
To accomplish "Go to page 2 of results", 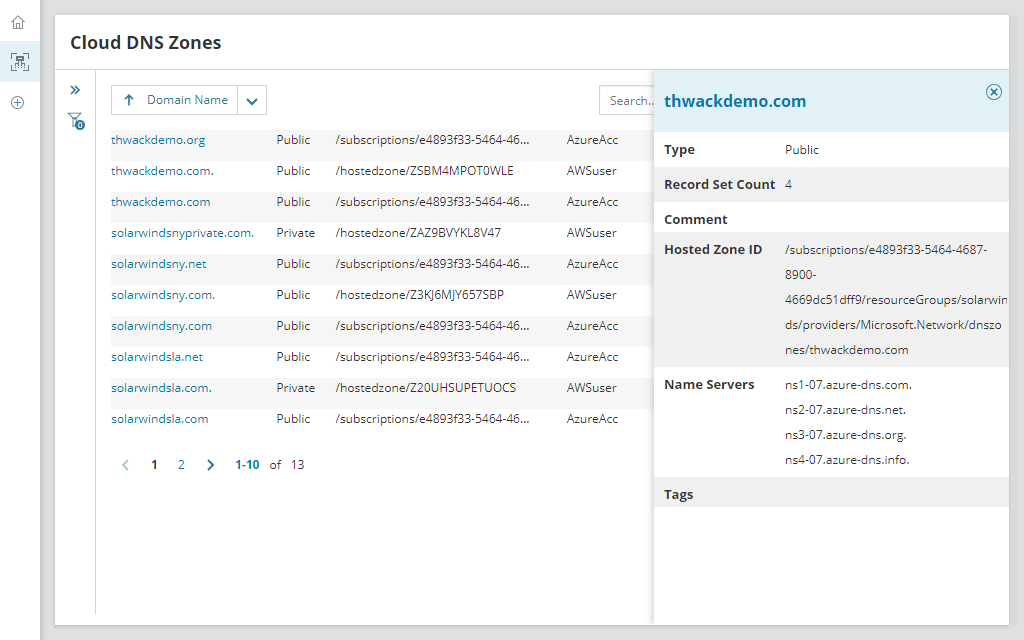I will click(180, 464).
